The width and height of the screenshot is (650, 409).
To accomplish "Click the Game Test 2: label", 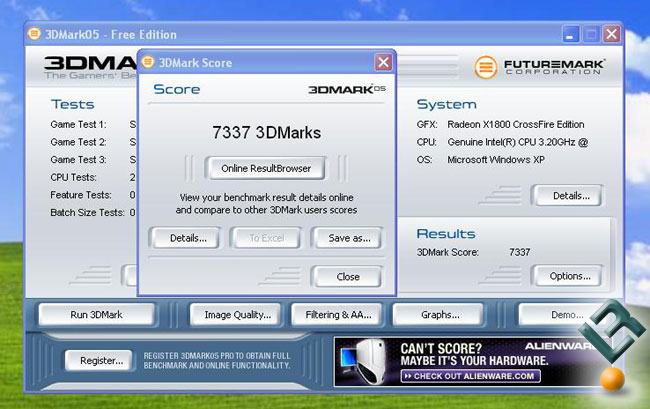I will coord(78,142).
